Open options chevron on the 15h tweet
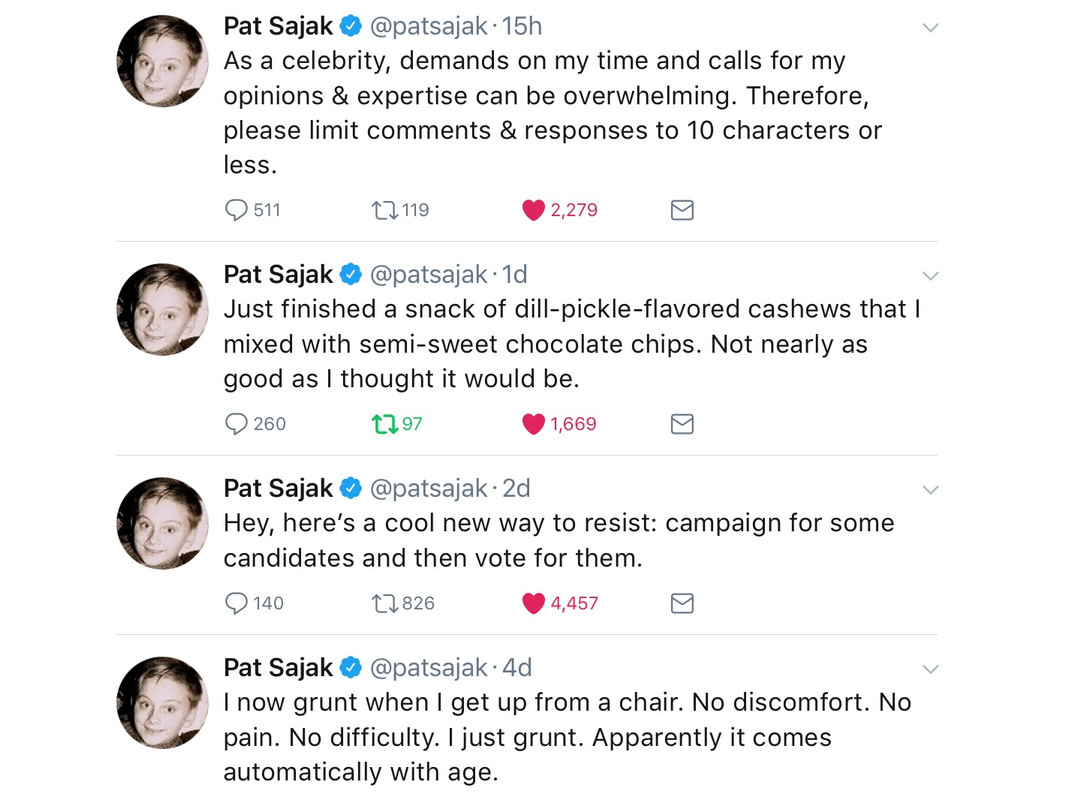 930,28
